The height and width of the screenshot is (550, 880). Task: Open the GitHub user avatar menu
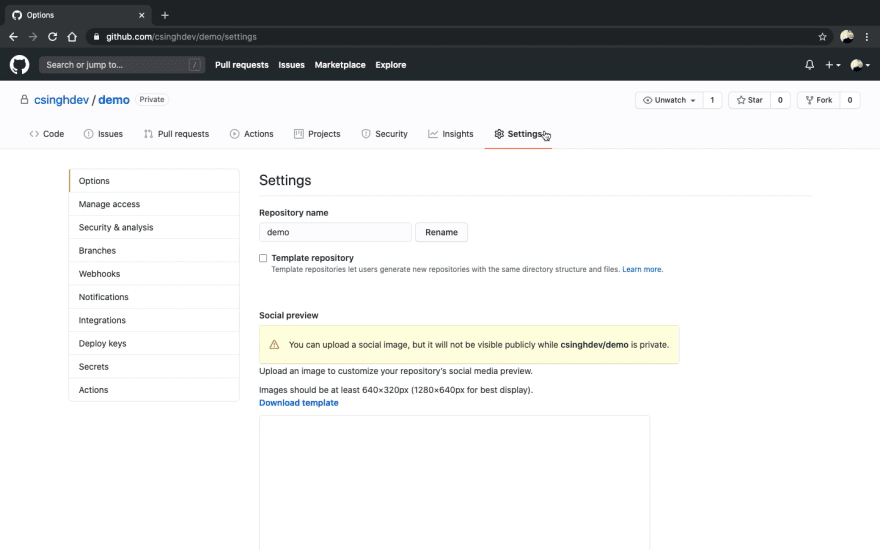click(860, 65)
